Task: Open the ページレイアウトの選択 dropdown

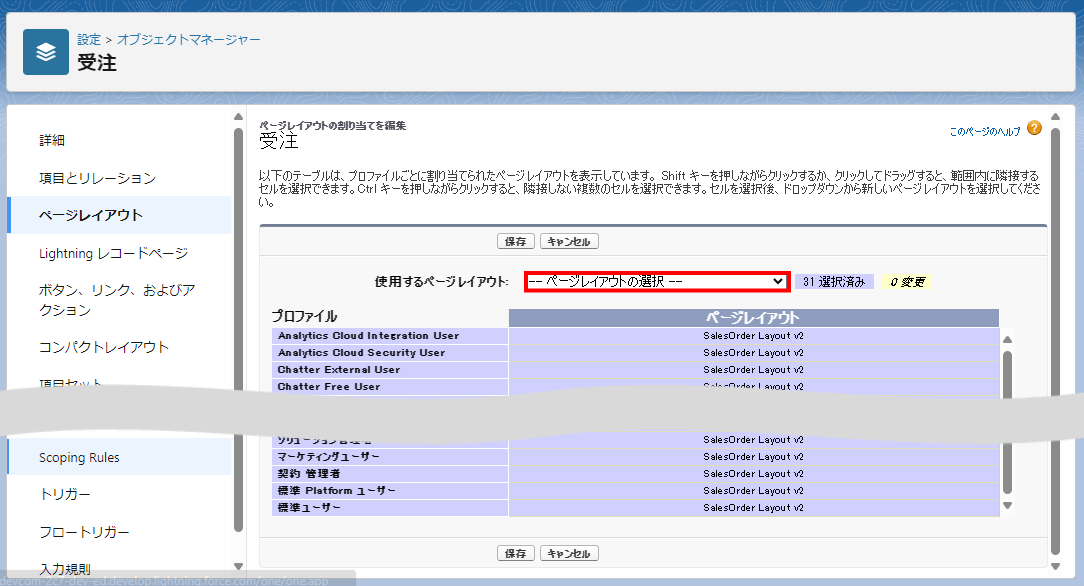Action: click(x=656, y=282)
